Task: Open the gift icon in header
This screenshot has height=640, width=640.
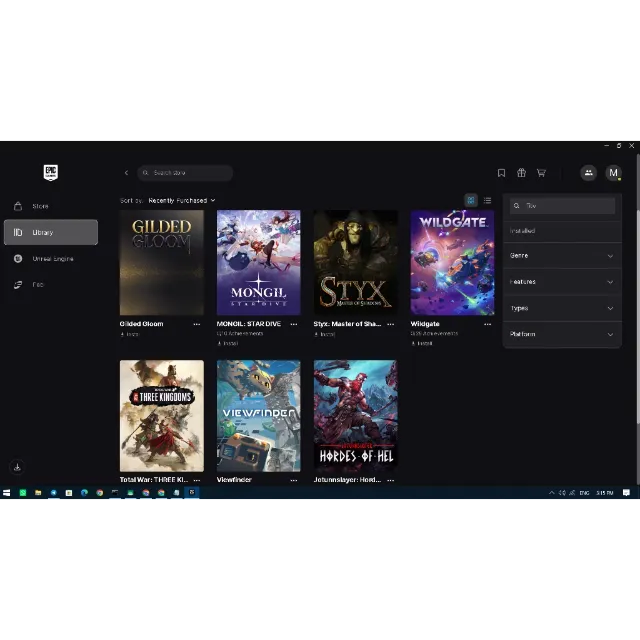Action: 521,173
